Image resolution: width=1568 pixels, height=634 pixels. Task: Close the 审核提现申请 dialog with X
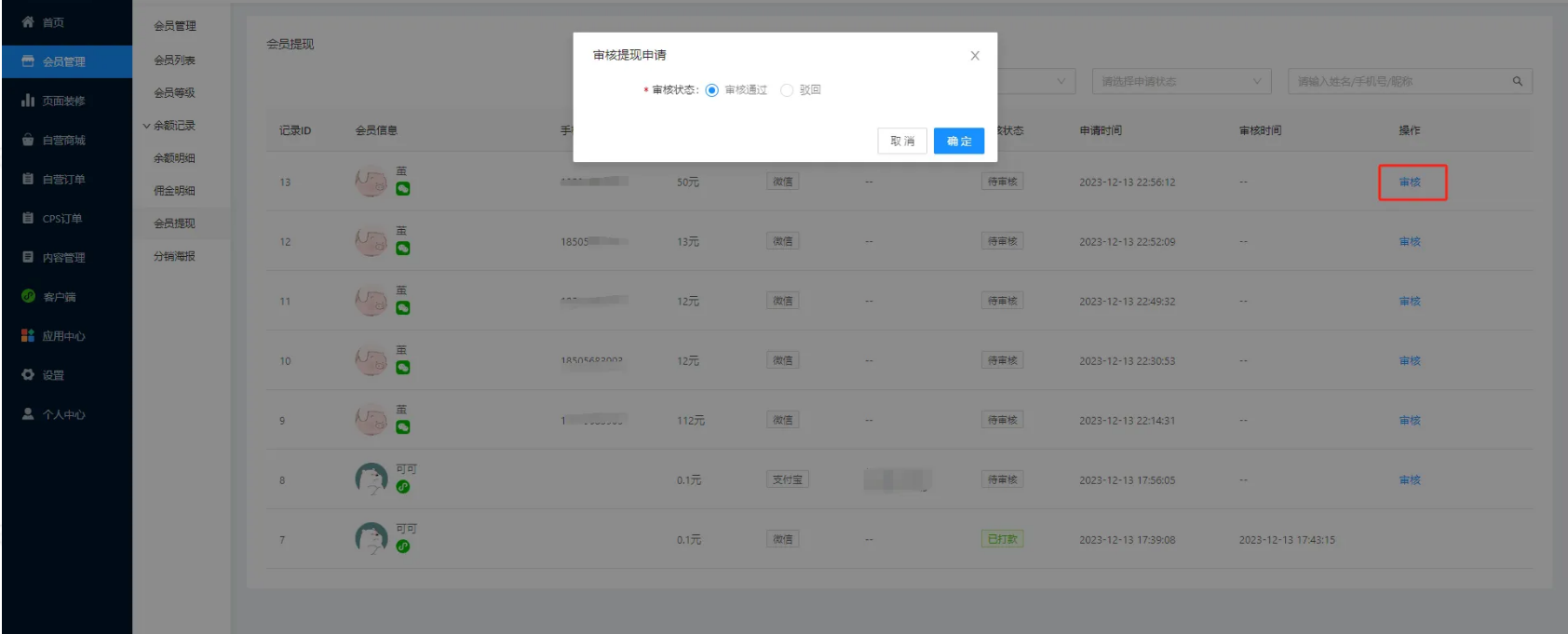coord(975,56)
